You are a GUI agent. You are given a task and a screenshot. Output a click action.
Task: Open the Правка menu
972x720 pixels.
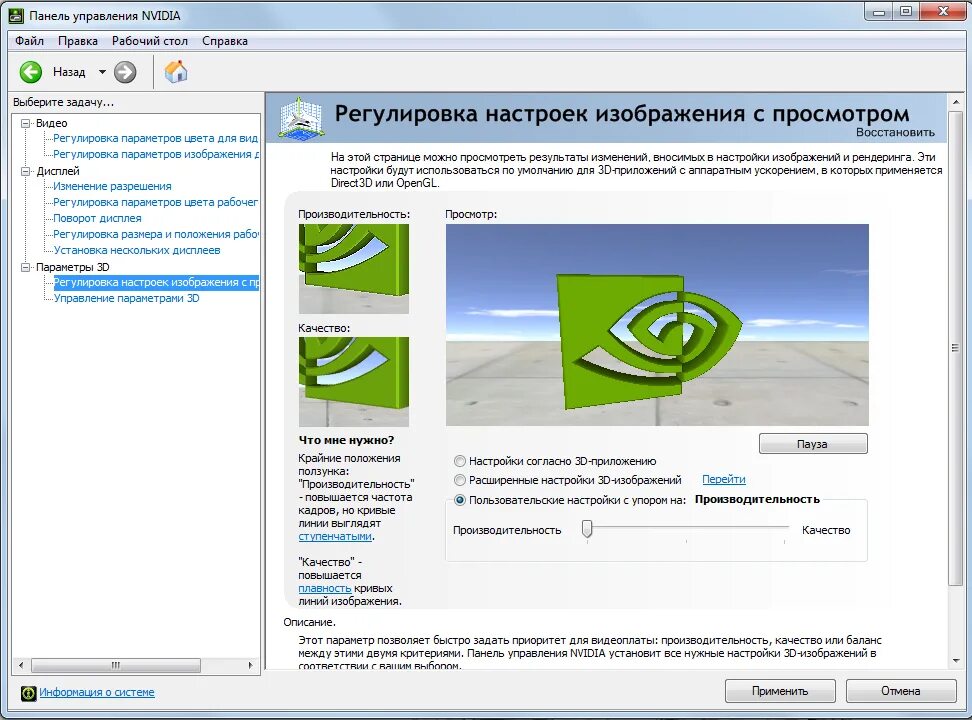(x=77, y=41)
